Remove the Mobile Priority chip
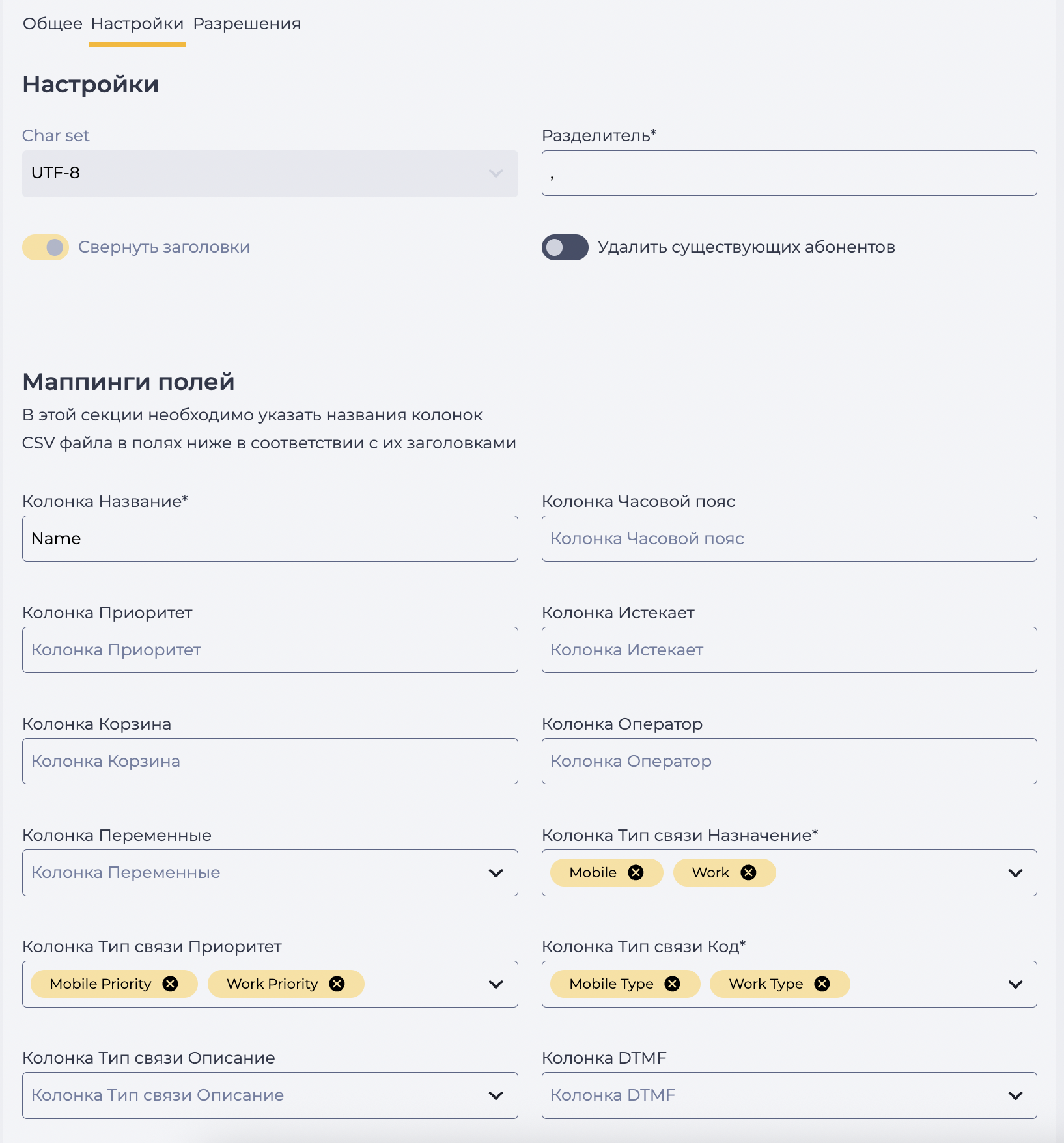This screenshot has height=1143, width=1064. (x=171, y=984)
